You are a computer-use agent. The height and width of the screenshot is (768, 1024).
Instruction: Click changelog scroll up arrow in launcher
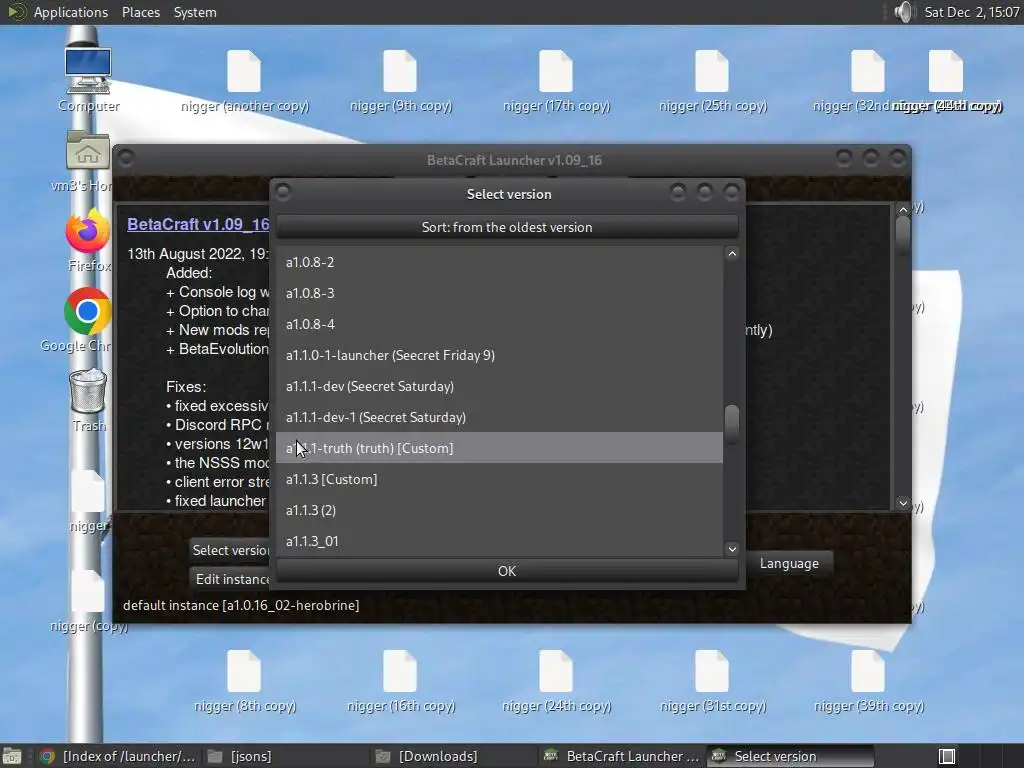point(903,210)
